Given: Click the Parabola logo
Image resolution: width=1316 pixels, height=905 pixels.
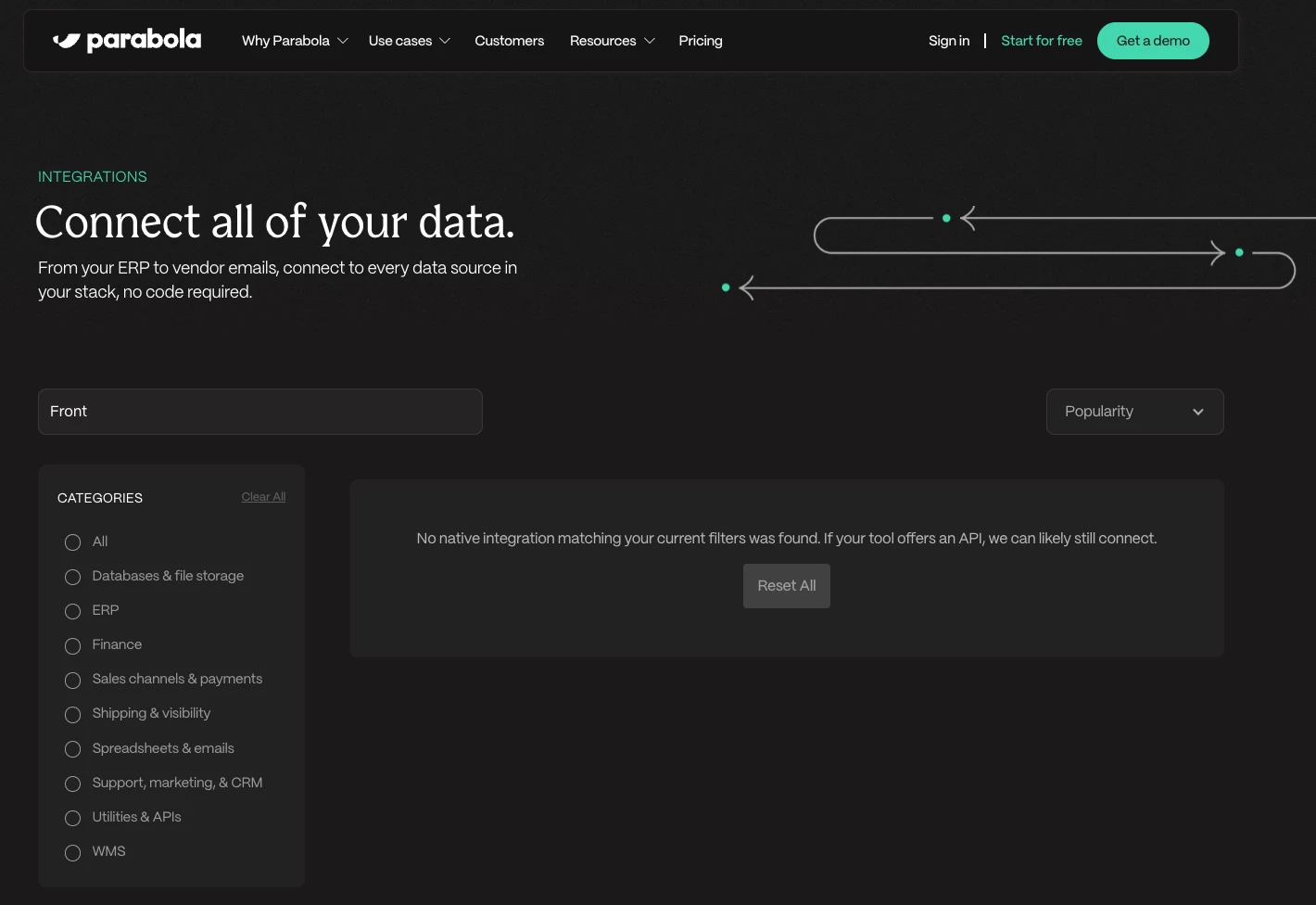Looking at the screenshot, I should (x=127, y=40).
